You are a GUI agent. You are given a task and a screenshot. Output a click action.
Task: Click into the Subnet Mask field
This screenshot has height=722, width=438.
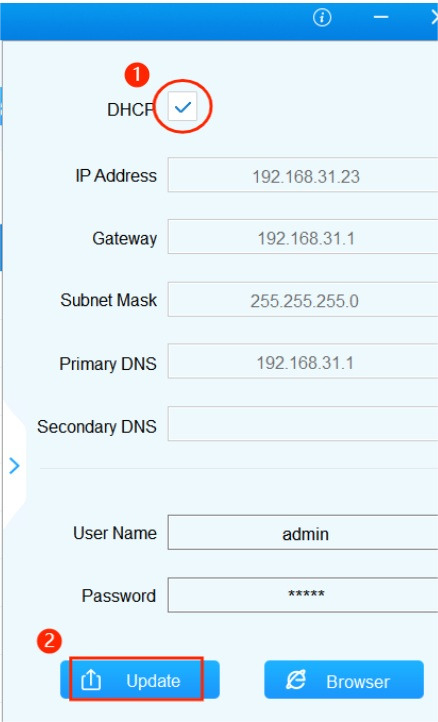tap(303, 299)
